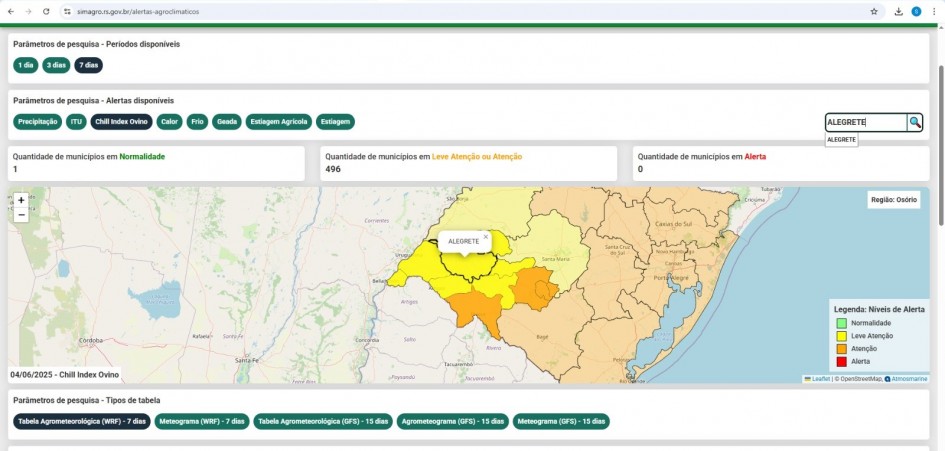Click the red Alerta legend swatch
945x451 pixels.
pyautogui.click(x=841, y=361)
